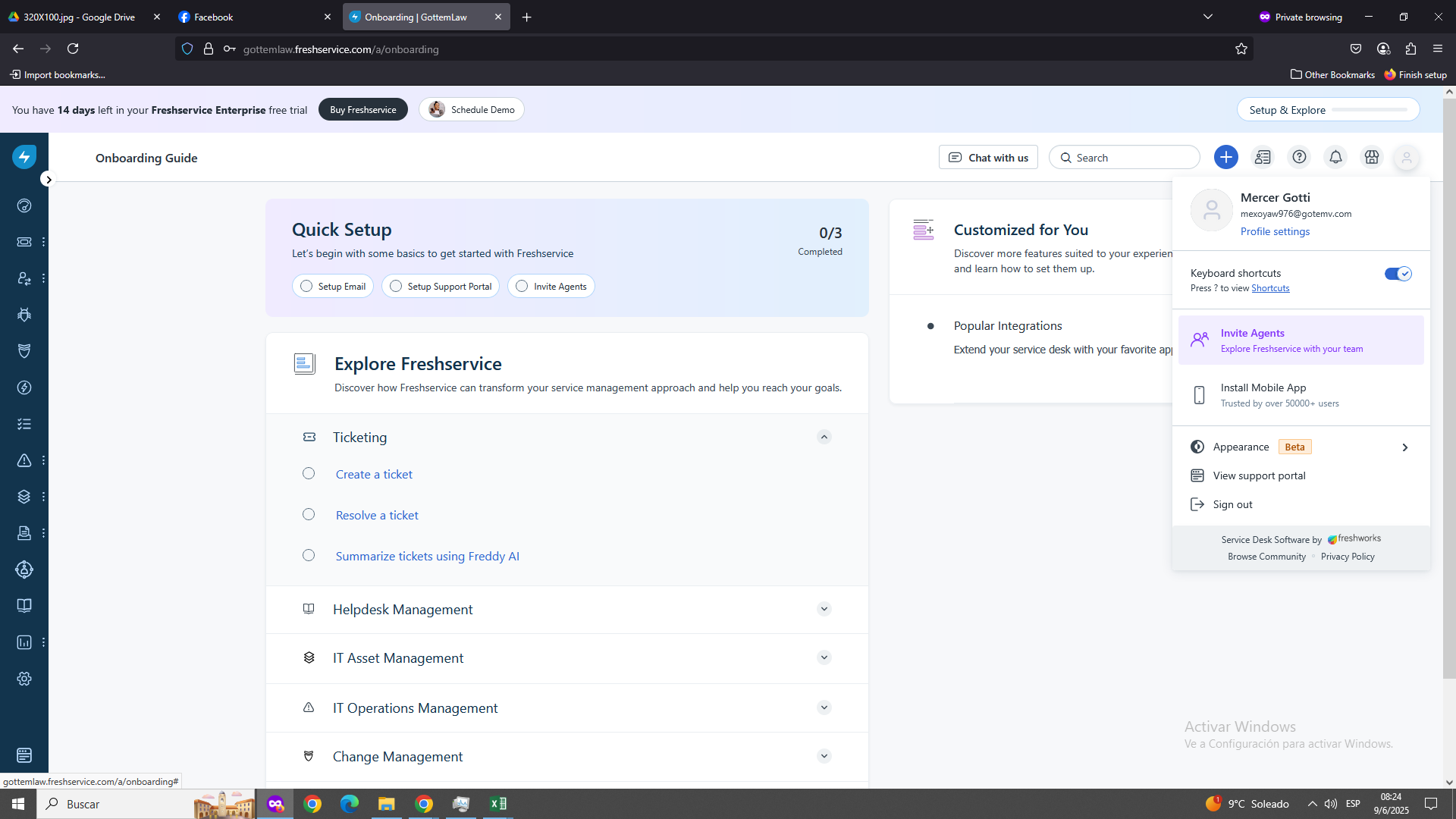Click the Chat with us button

(x=988, y=157)
